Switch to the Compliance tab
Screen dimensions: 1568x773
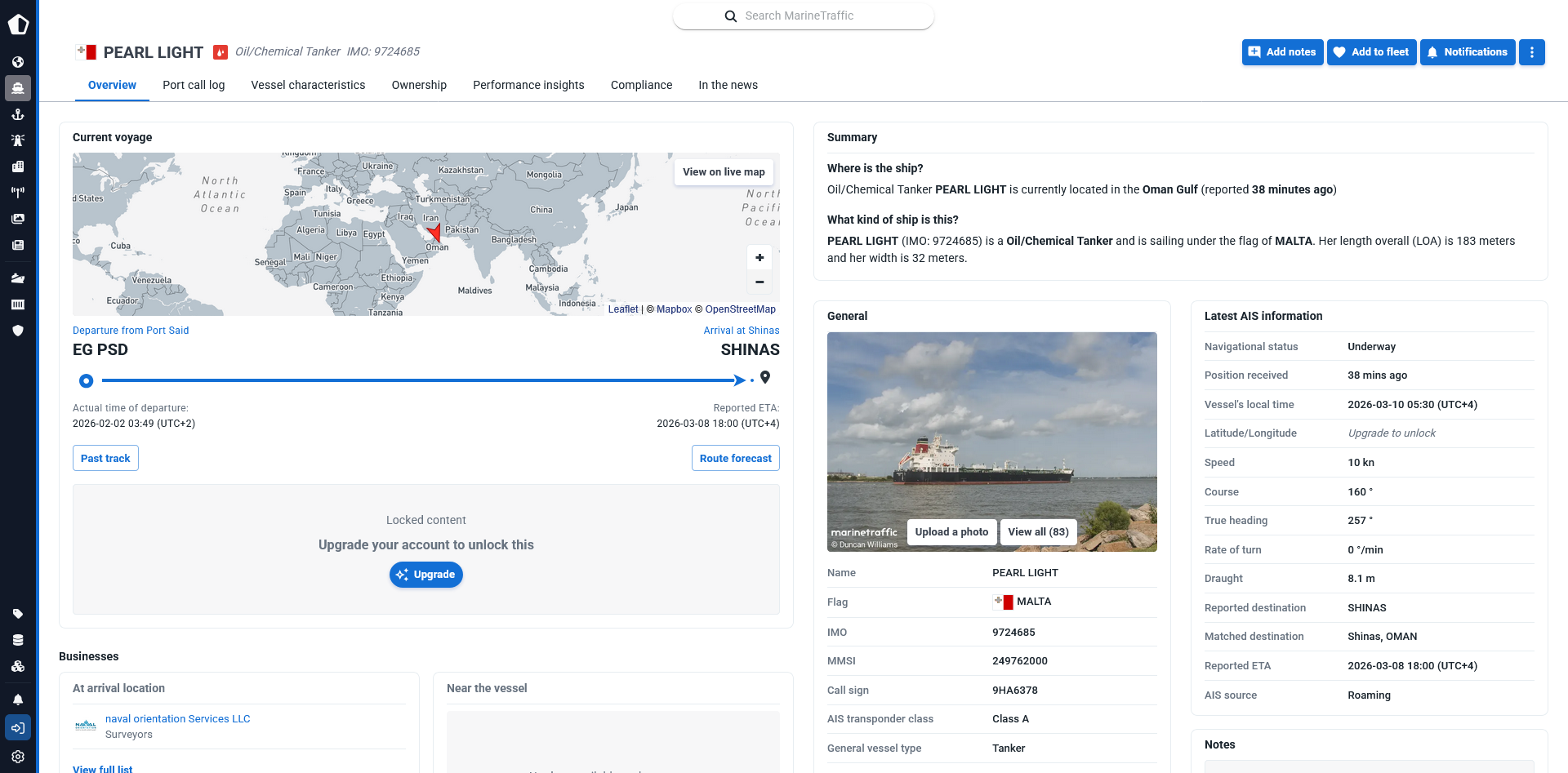click(641, 85)
